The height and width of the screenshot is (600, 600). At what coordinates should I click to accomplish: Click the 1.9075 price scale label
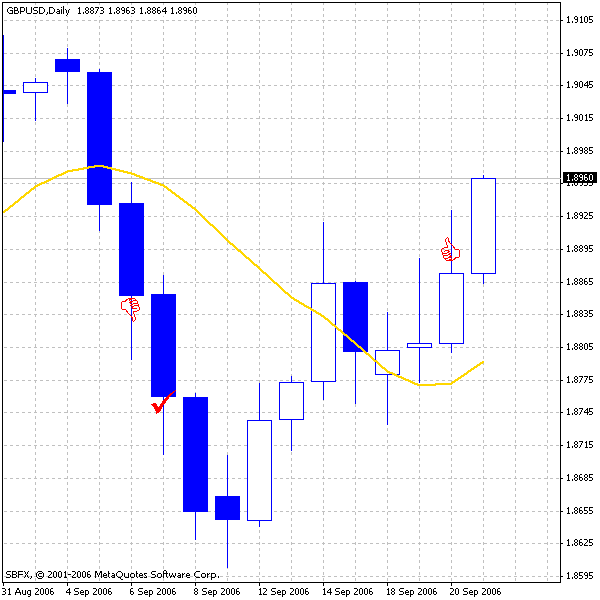(x=580, y=53)
